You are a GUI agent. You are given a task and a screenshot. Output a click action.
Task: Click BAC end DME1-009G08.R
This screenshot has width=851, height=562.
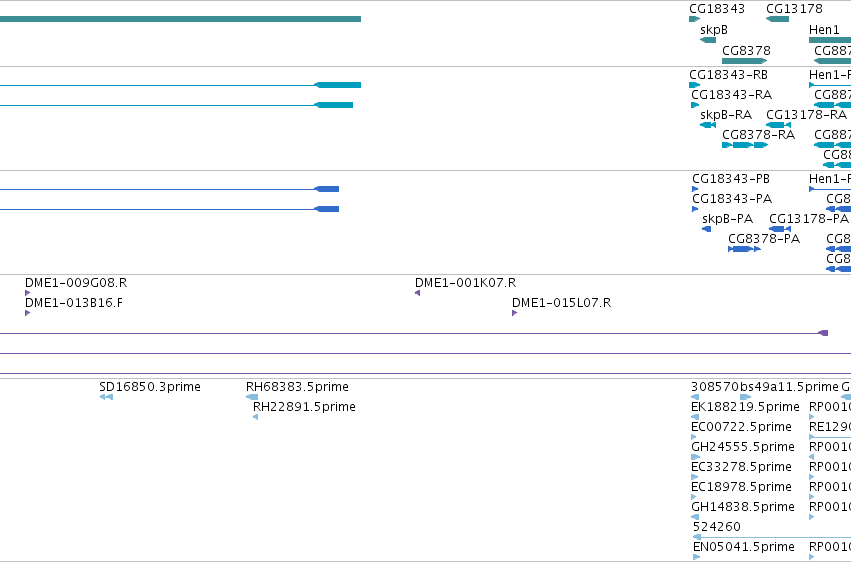(x=76, y=283)
